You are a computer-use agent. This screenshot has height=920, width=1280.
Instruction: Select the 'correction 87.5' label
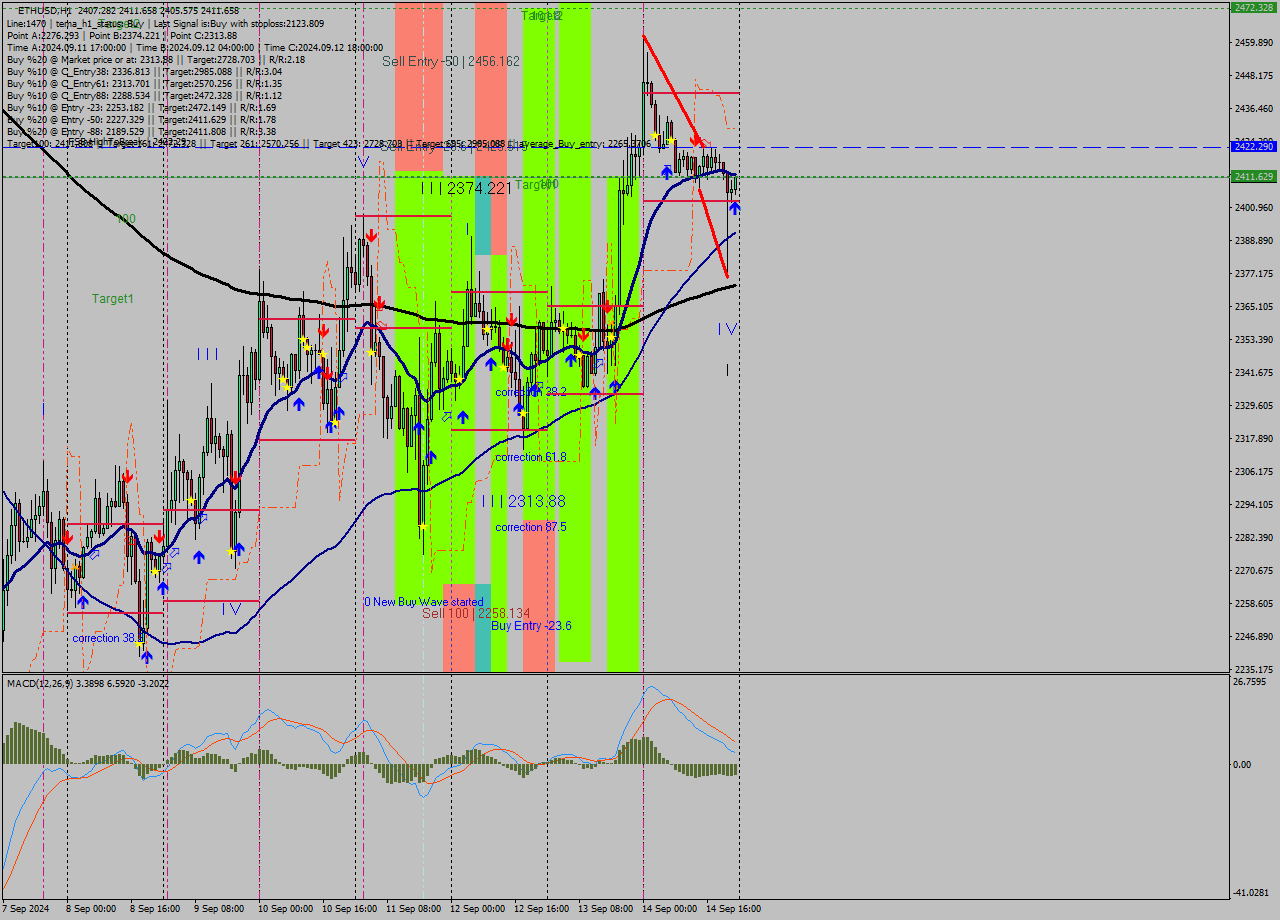531,527
